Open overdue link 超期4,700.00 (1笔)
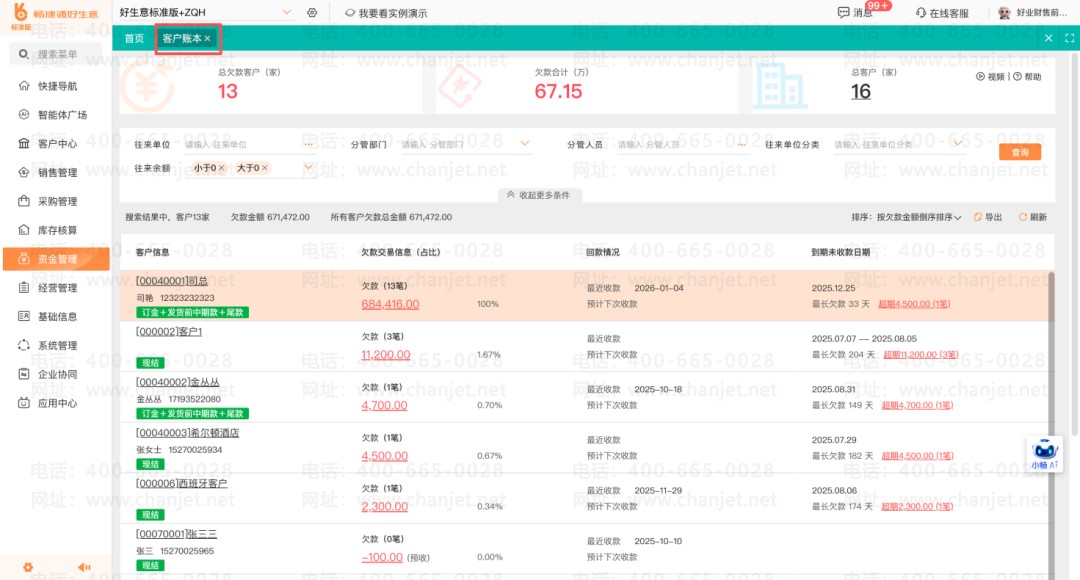Screen dimensions: 1080x580 [x=917, y=405]
